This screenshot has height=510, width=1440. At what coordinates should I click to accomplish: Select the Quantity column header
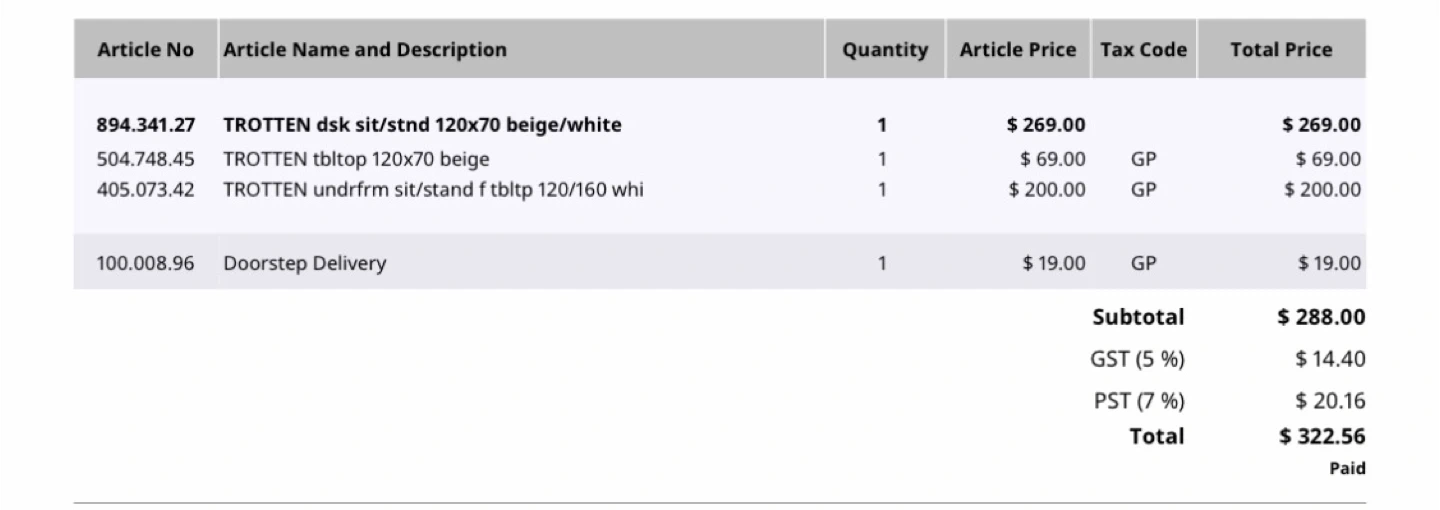tap(884, 50)
